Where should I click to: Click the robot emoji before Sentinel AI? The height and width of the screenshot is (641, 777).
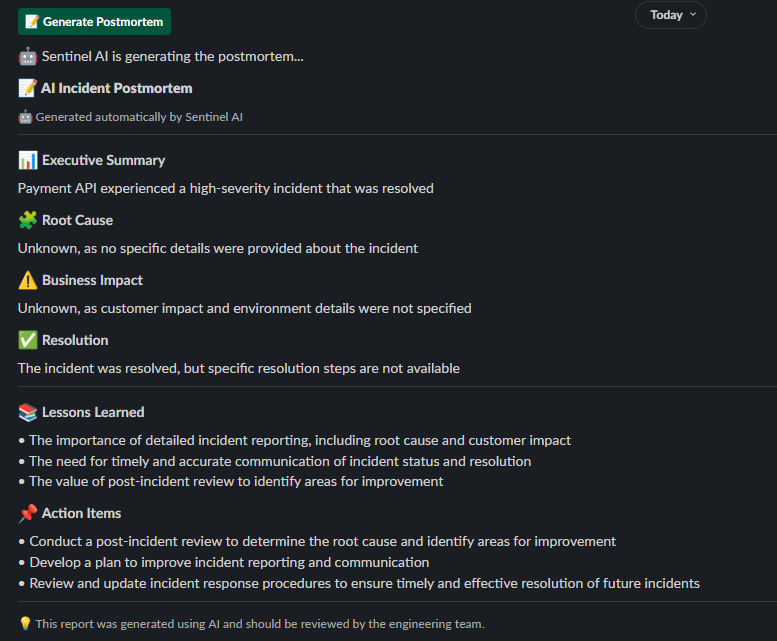pyautogui.click(x=28, y=56)
